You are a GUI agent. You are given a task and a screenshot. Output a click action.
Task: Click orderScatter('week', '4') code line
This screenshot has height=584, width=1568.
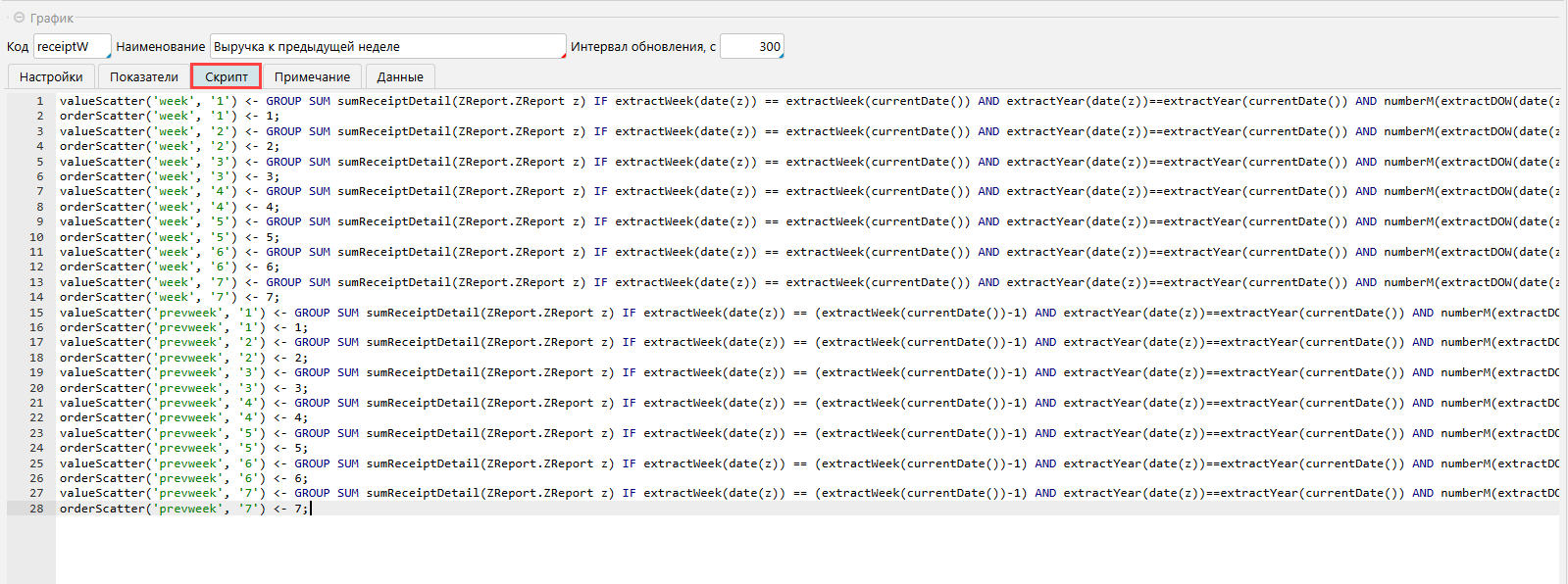(x=169, y=207)
